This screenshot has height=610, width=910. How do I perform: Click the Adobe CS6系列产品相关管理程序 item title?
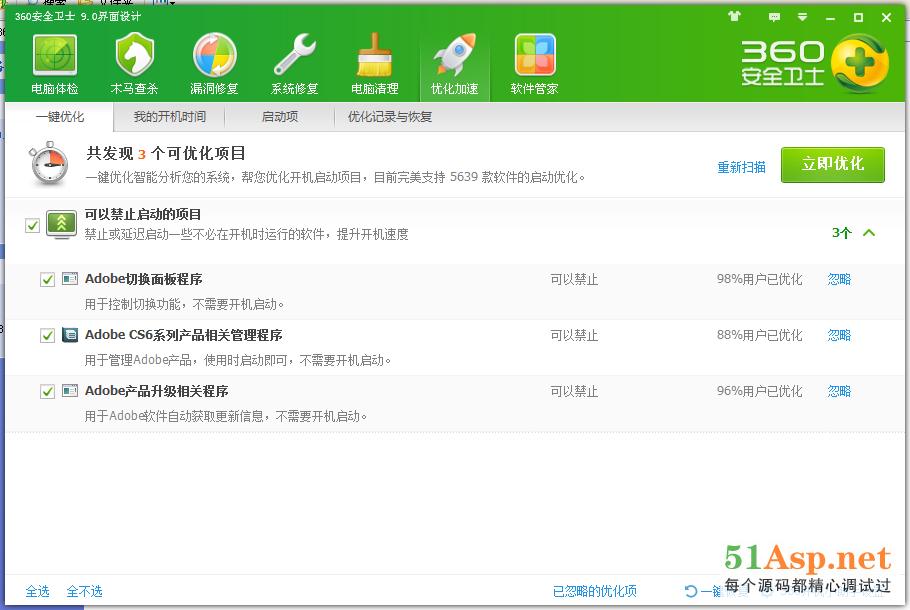pos(183,335)
